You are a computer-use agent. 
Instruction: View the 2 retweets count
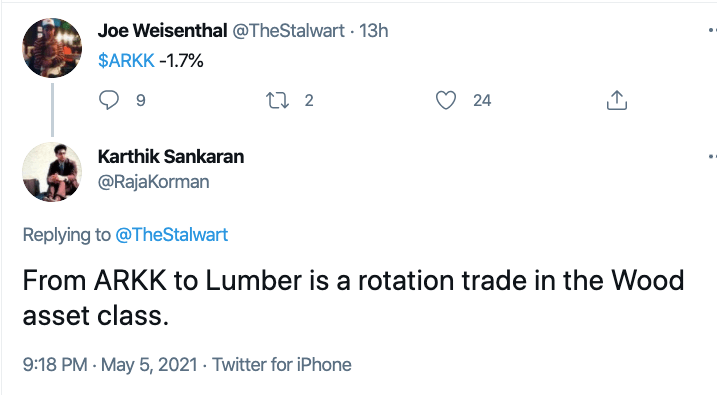coord(309,101)
